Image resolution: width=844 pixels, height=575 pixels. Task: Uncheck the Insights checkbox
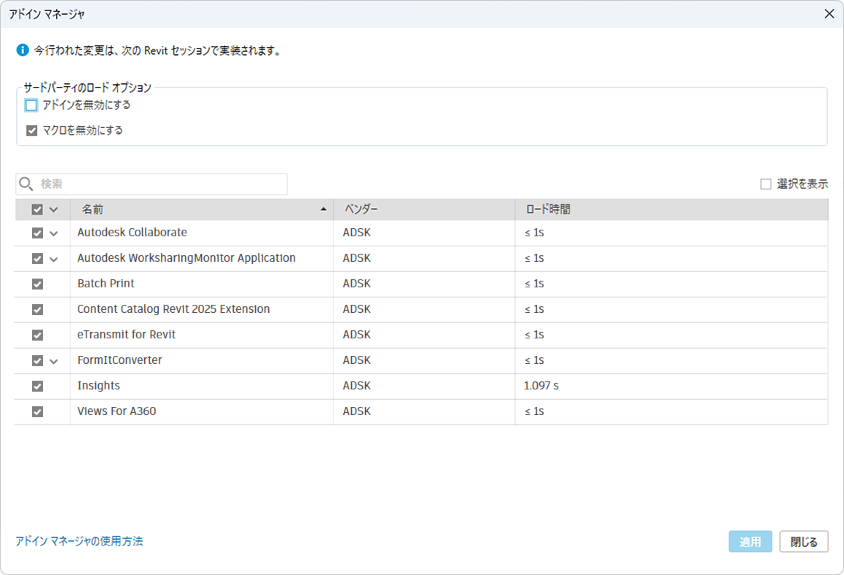tap(37, 386)
